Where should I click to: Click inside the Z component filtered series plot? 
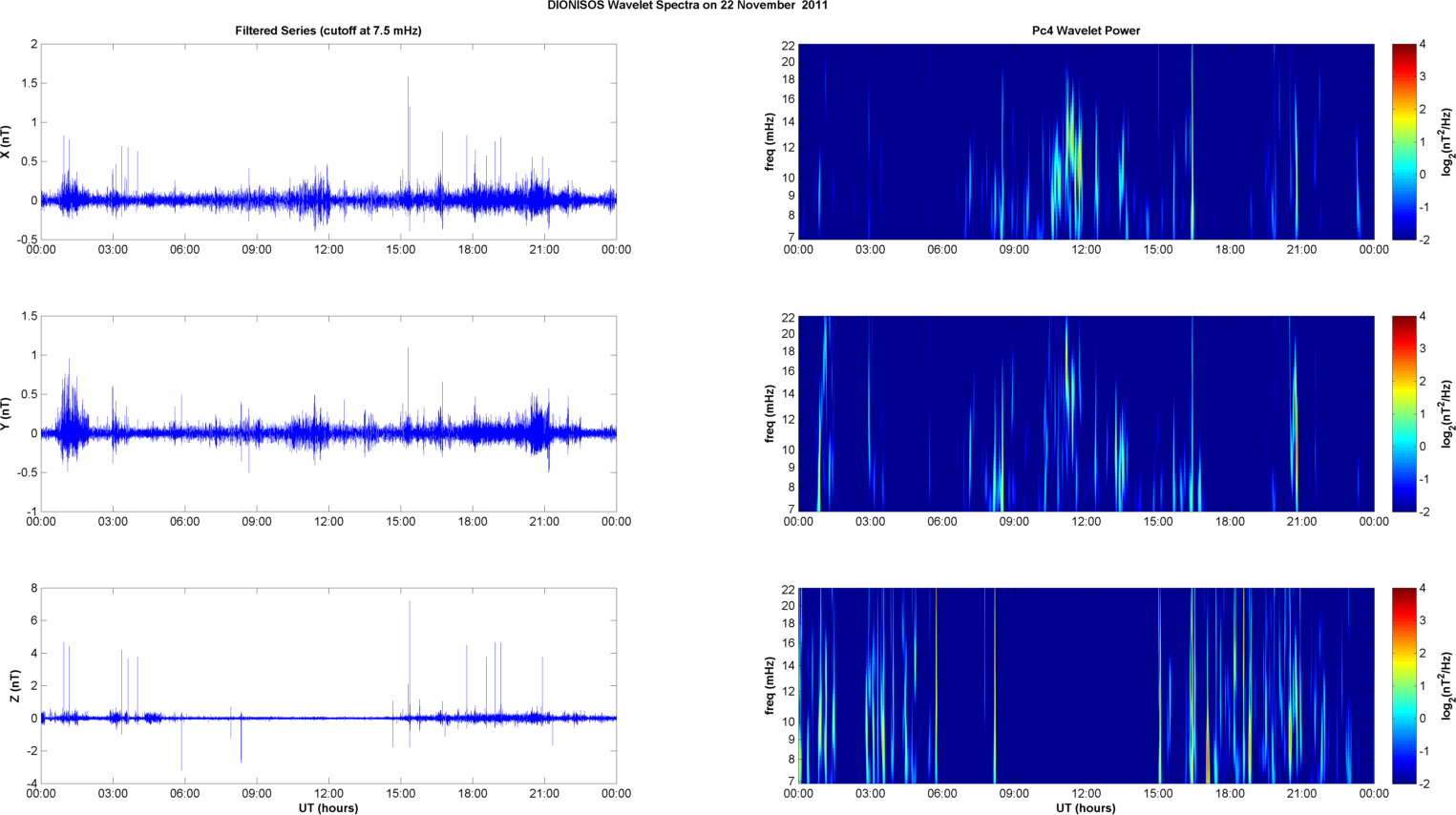[x=328, y=685]
